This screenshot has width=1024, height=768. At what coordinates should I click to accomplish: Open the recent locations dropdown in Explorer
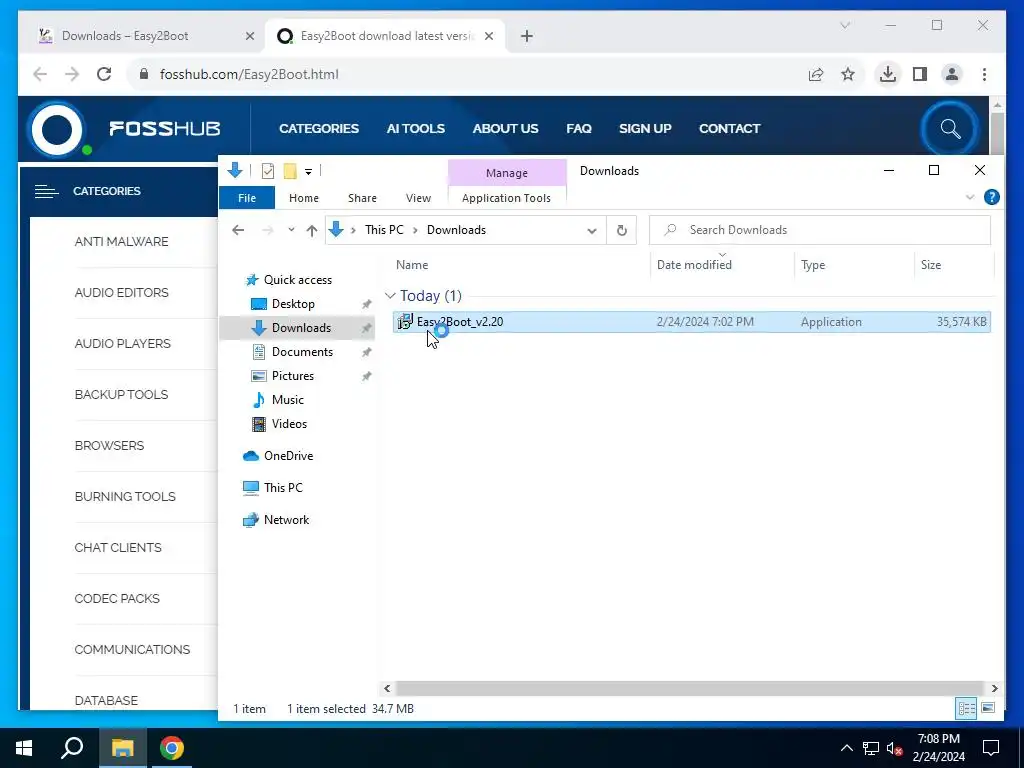pos(291,230)
